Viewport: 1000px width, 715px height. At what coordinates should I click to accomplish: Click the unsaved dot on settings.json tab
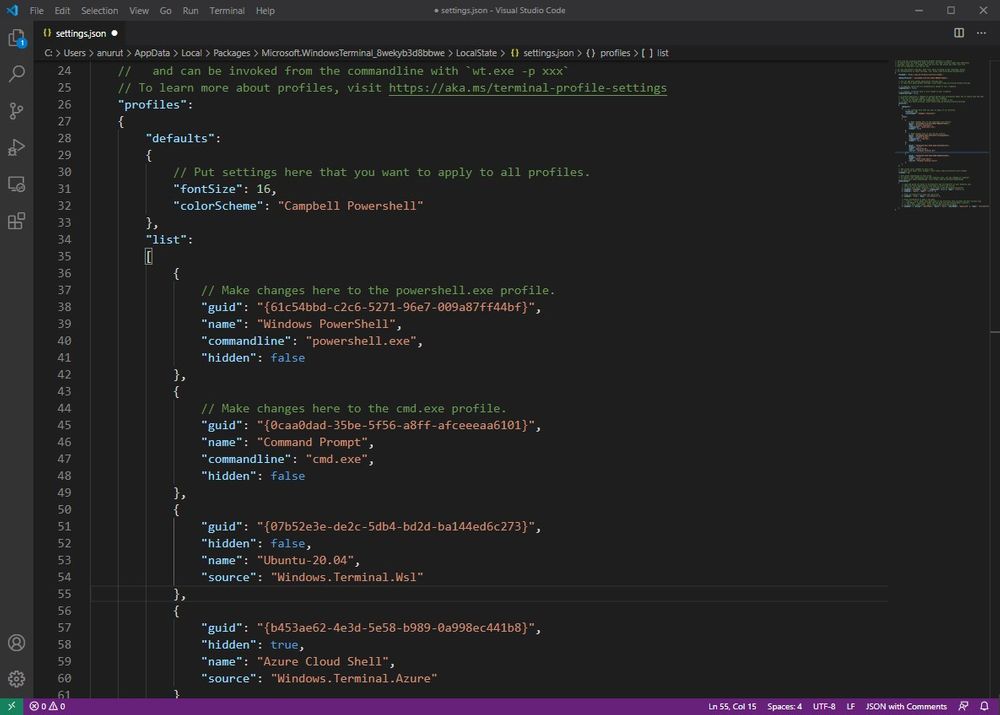click(x=115, y=33)
